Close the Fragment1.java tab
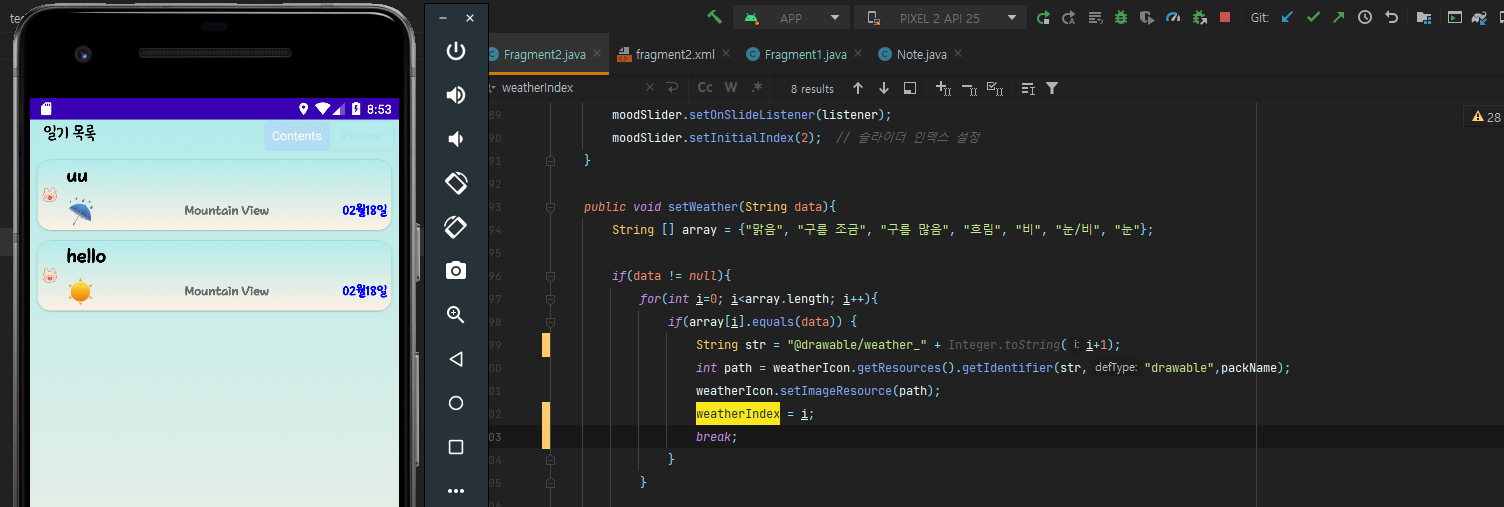Screen dimensions: 1504x507 click(857, 54)
